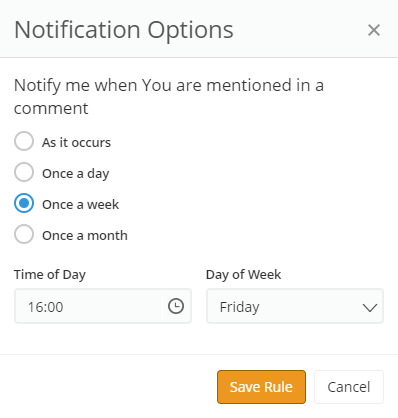Save the notification rule
This screenshot has height=418, width=398.
click(x=261, y=387)
